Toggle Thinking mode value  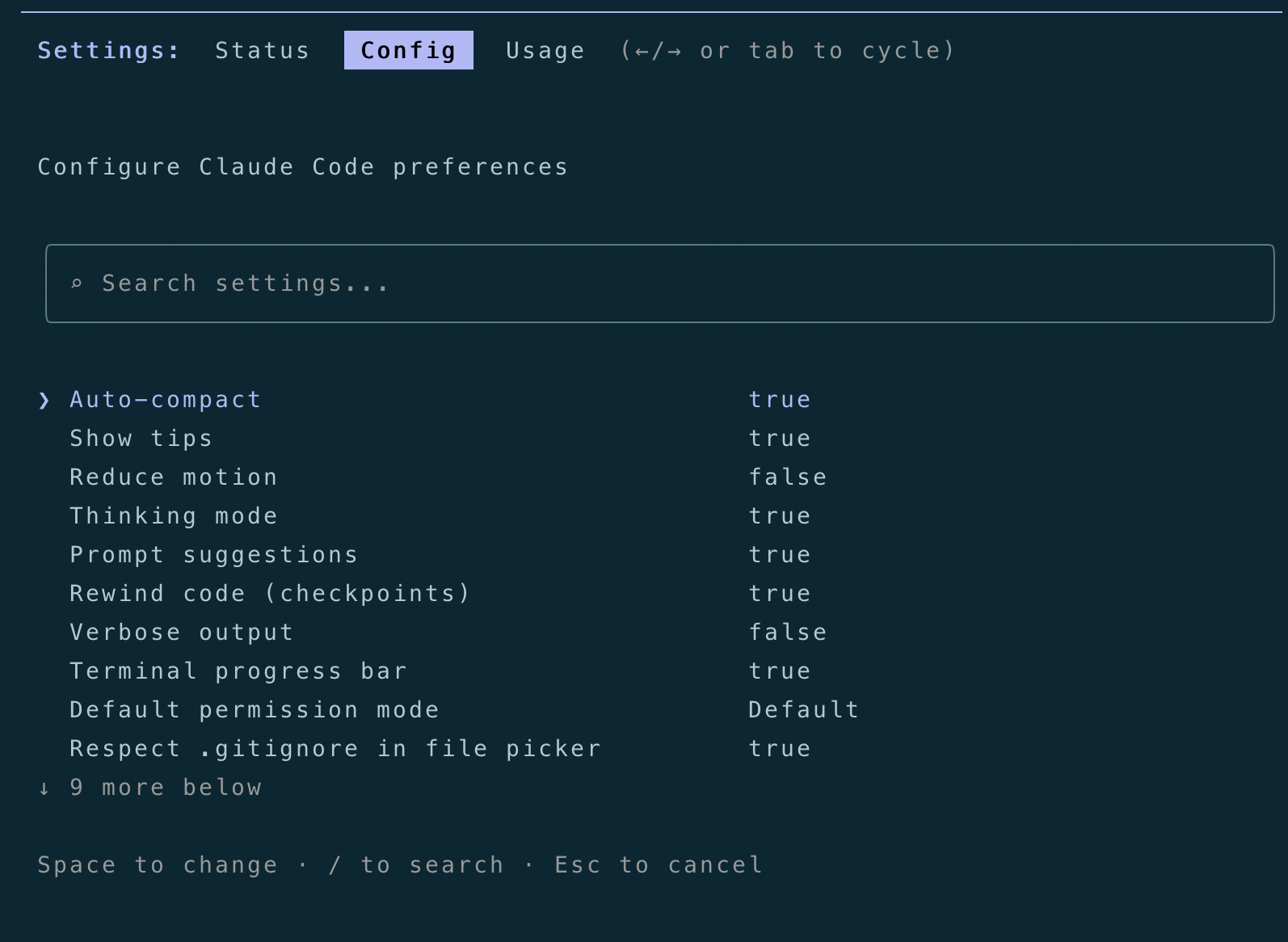(x=779, y=516)
